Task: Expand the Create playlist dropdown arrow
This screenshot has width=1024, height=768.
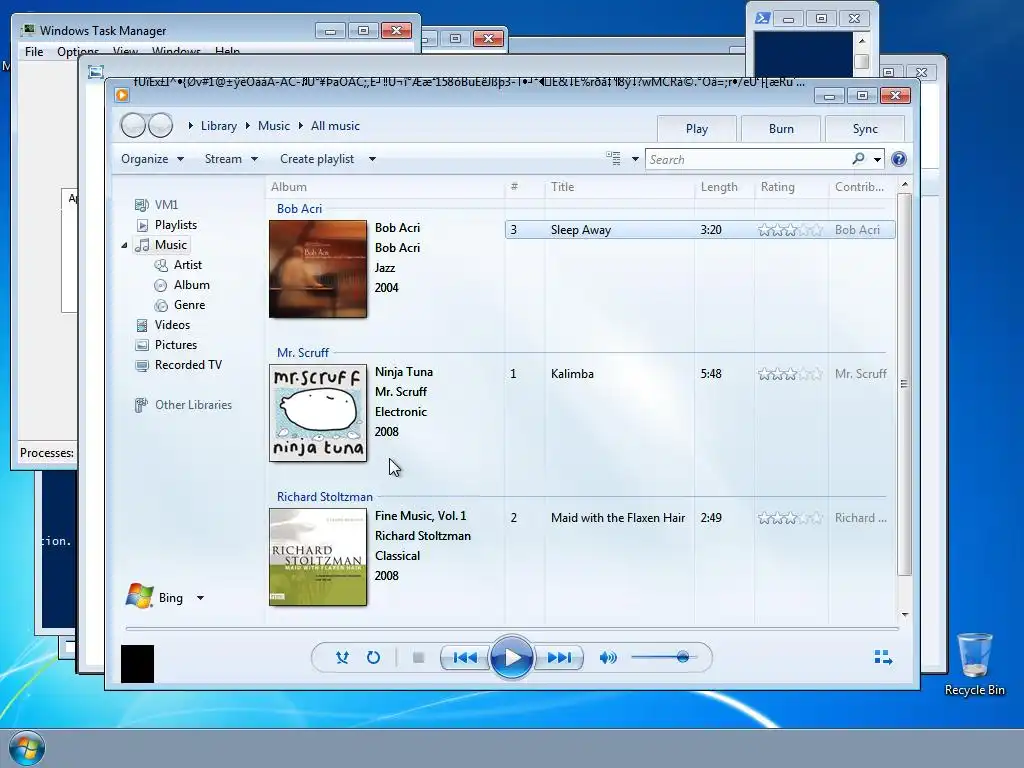Action: (x=372, y=159)
